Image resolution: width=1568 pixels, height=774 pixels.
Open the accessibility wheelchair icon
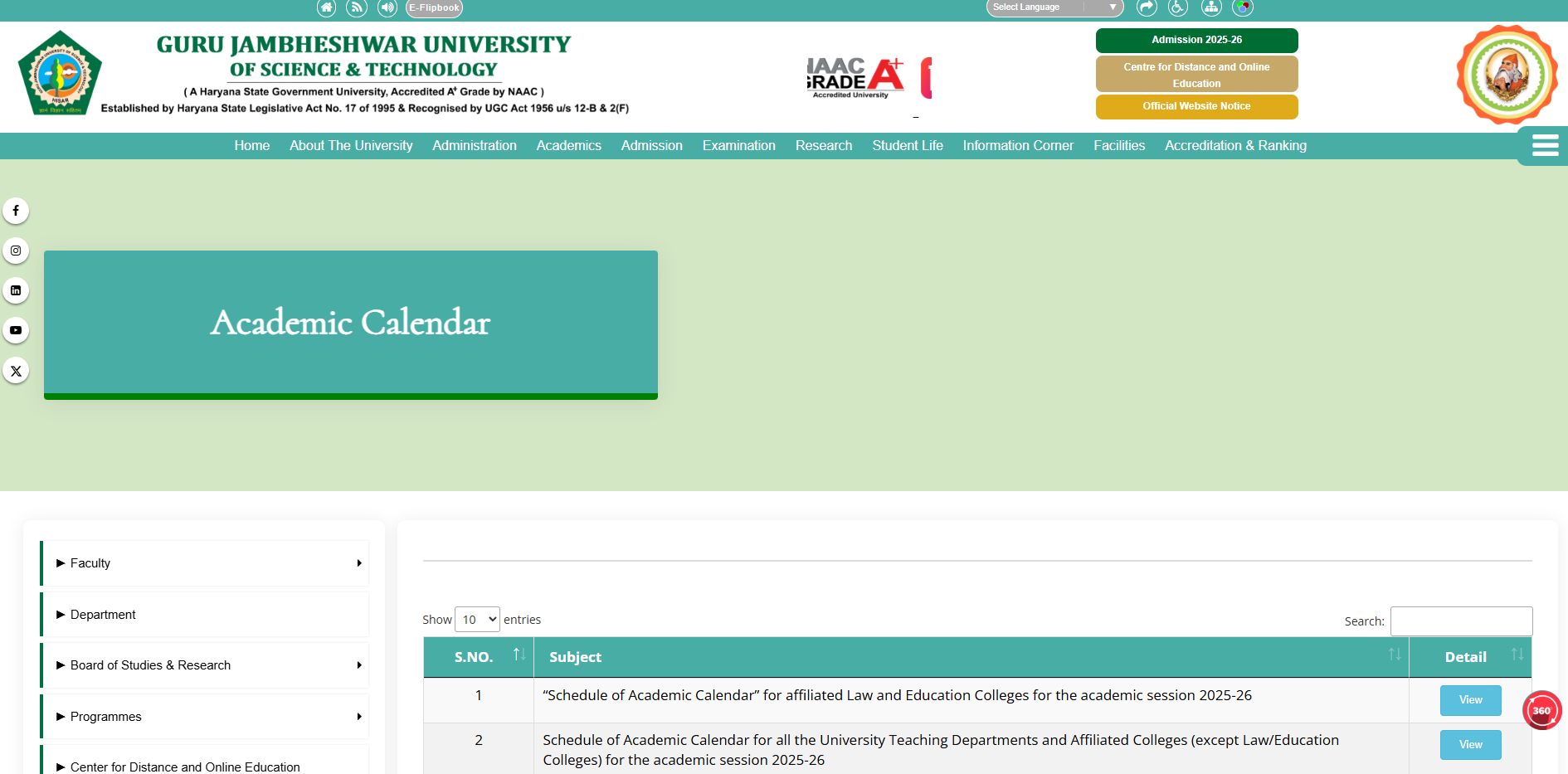(1177, 8)
